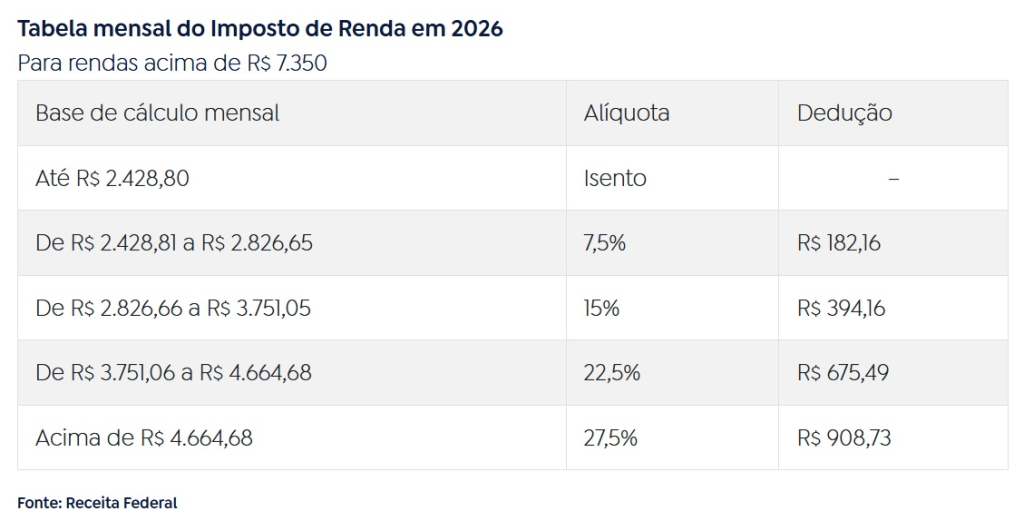Select the 7,5% rate cell
Image resolution: width=1024 pixels, height=521 pixels.
(605, 243)
